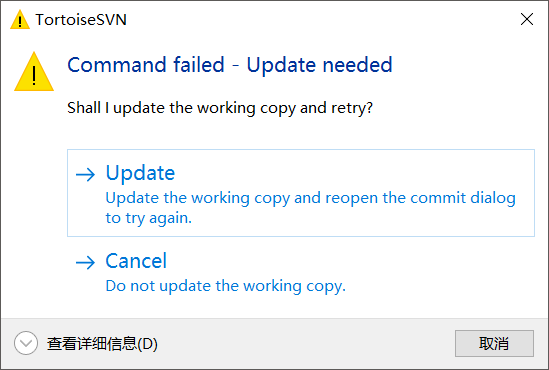Click "Update the working copy and reopen" description
This screenshot has height=370, width=549.
(x=311, y=198)
